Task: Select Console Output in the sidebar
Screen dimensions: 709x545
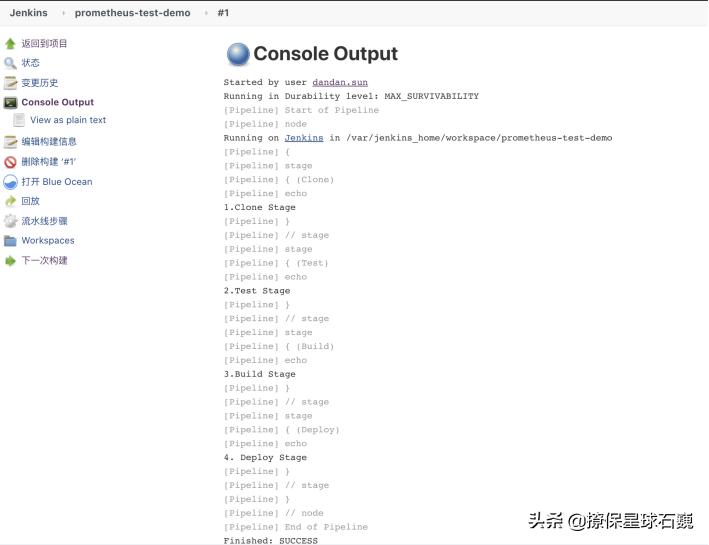Action: (x=57, y=102)
